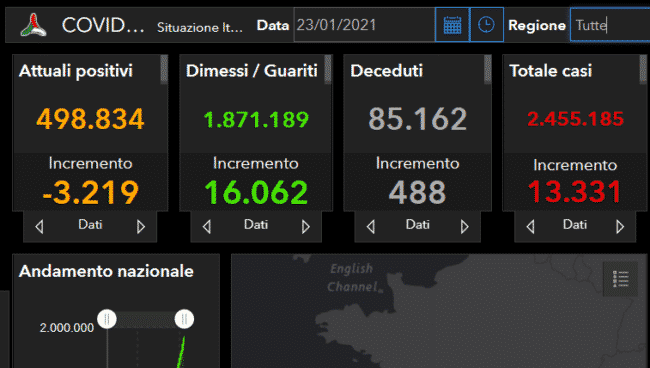Image resolution: width=650 pixels, height=368 pixels.
Task: Click the 13.331 increment value
Action: pos(575,192)
